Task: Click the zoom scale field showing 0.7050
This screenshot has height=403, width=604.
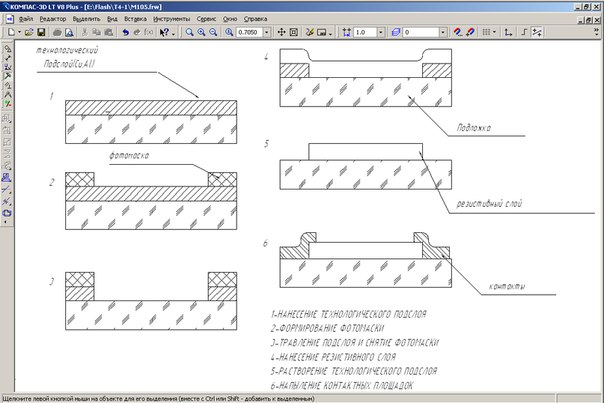Action: pos(249,32)
